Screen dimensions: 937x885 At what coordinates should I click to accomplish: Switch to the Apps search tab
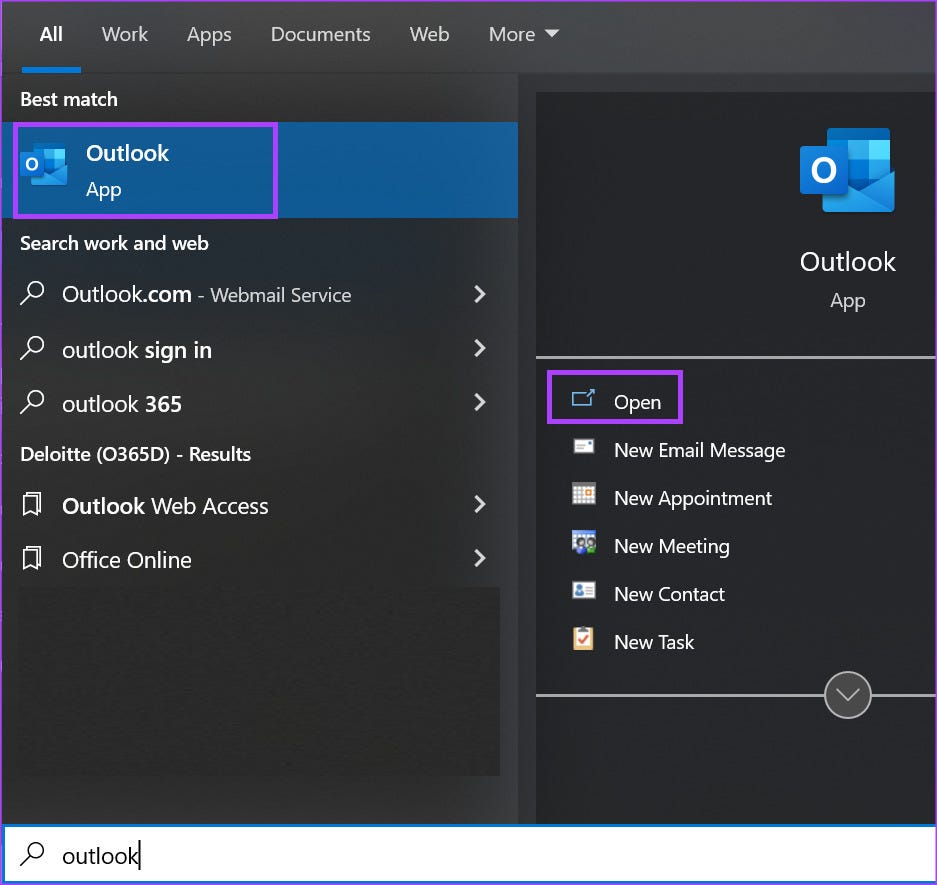209,34
